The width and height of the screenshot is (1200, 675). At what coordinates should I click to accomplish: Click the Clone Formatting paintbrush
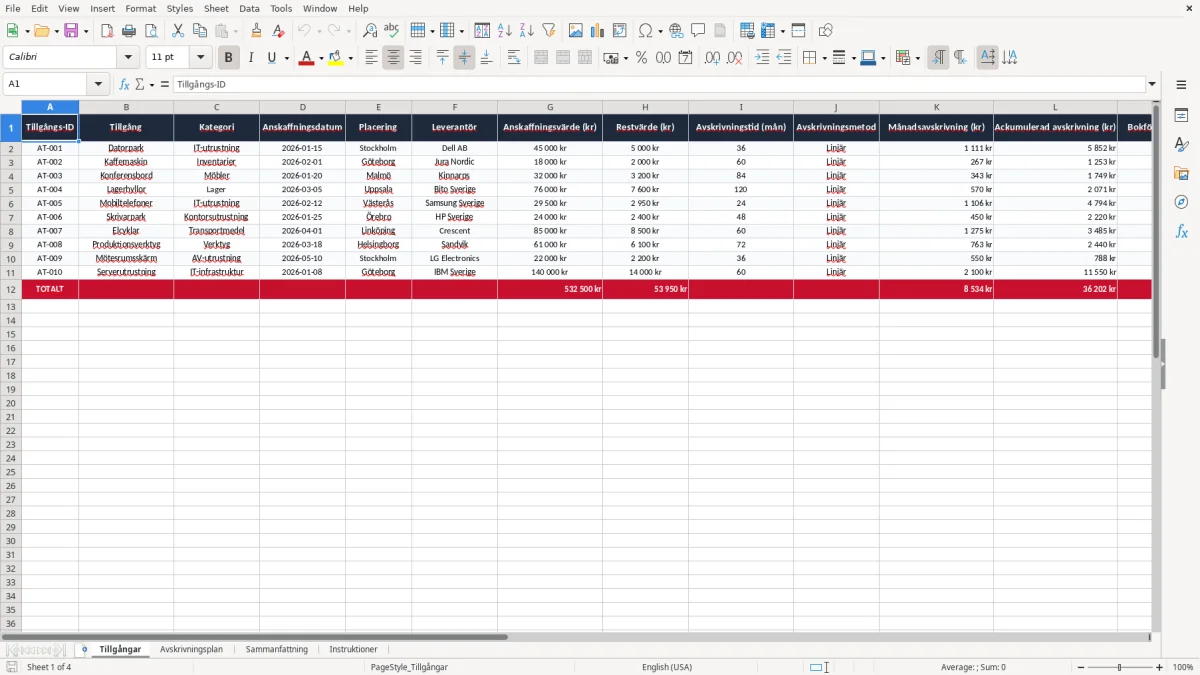click(256, 31)
